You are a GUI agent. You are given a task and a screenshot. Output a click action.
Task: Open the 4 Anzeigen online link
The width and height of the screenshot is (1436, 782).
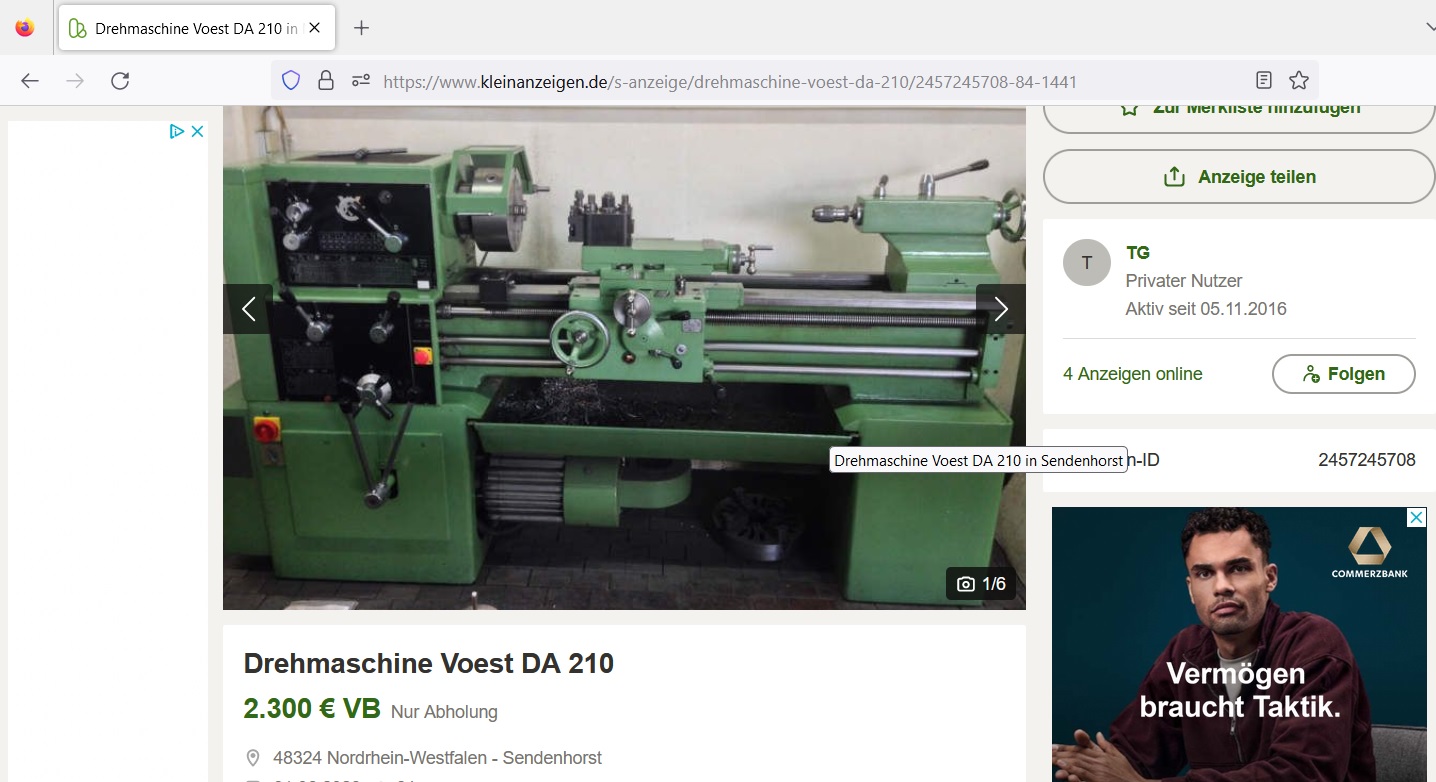click(1132, 374)
